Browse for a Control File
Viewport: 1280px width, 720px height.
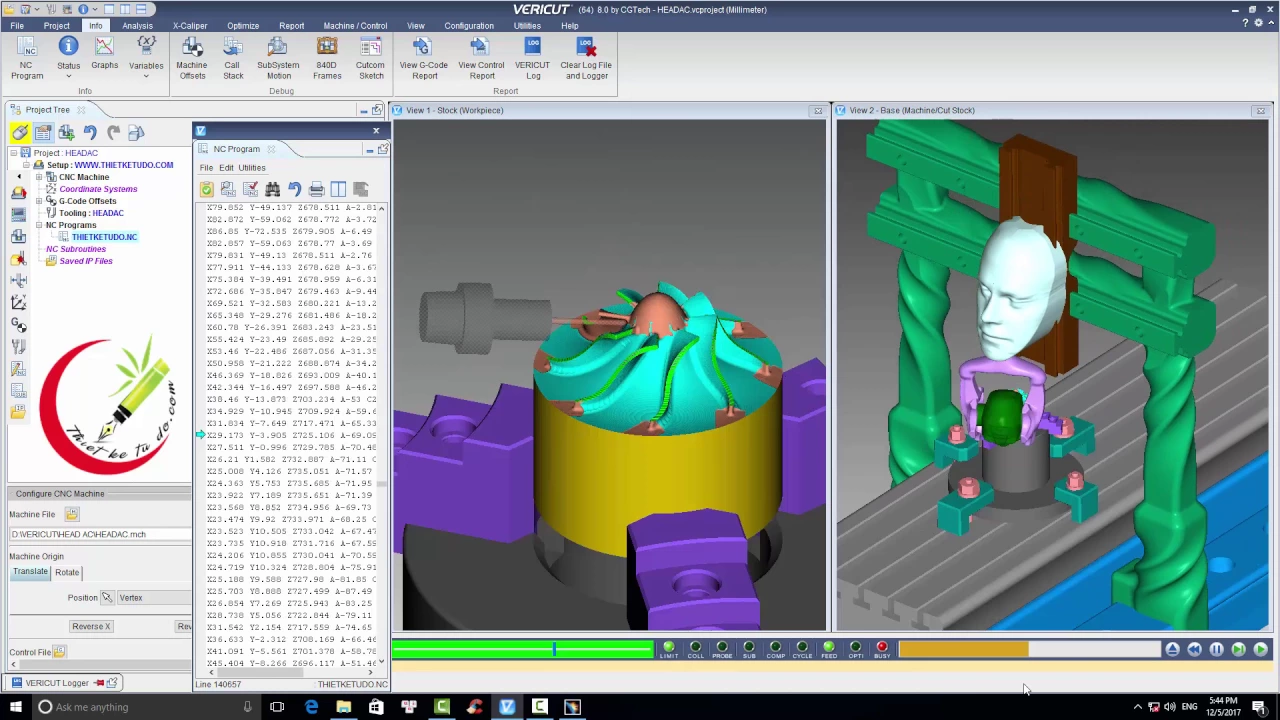[x=59, y=652]
